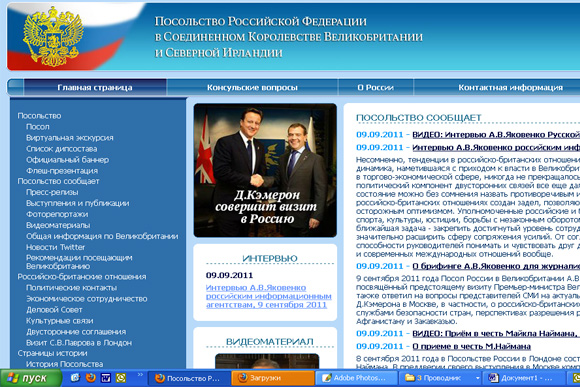
Task: Switch to Загрузки taskbar window
Action: tap(273, 378)
